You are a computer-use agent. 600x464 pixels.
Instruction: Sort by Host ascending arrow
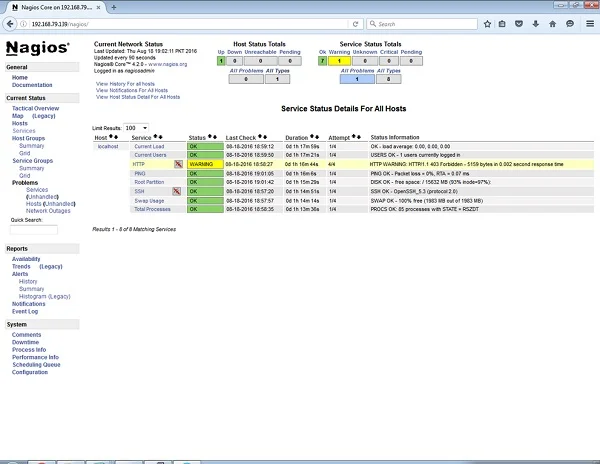coord(111,137)
